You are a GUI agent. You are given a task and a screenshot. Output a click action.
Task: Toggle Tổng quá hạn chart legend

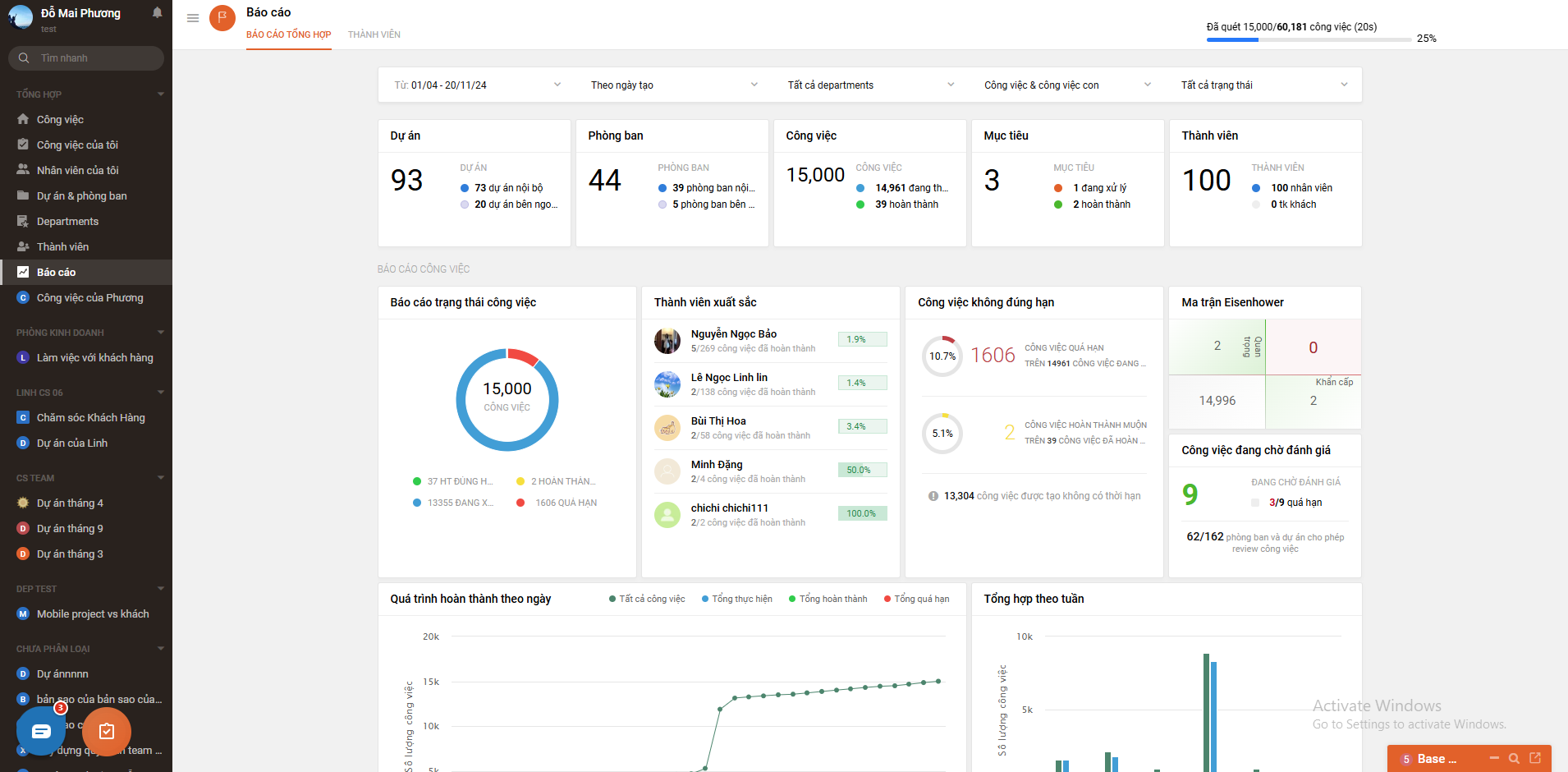[x=917, y=599]
